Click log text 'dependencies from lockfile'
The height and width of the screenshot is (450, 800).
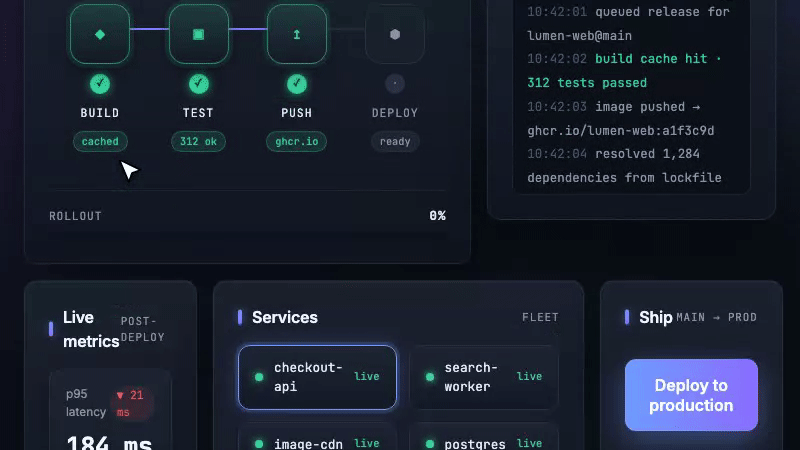624,178
